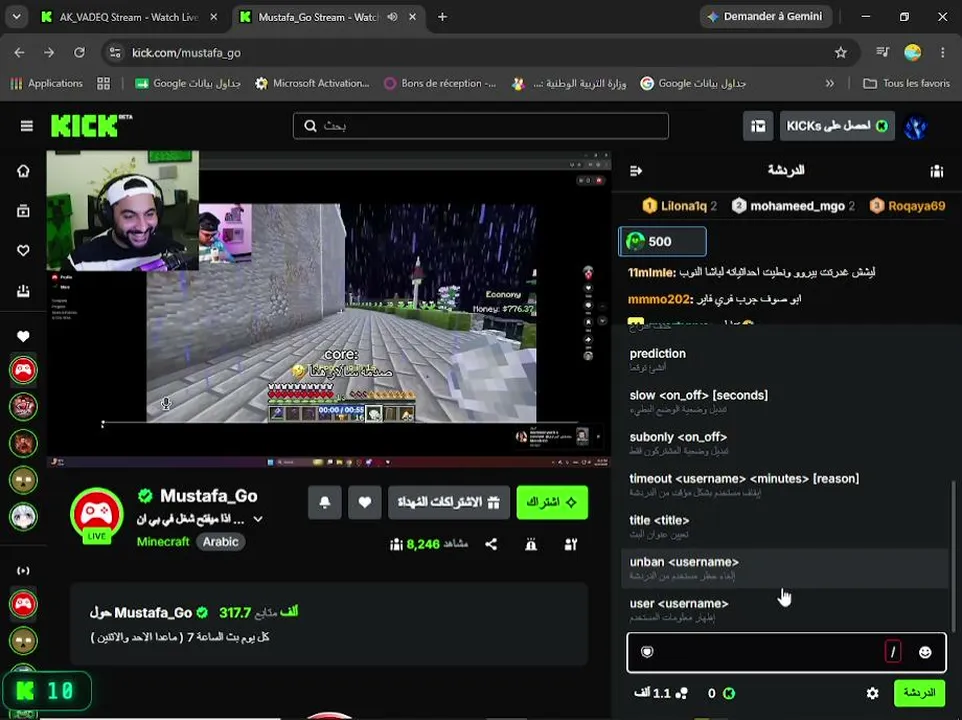This screenshot has width=962, height=720.
Task: Expand the Chrome tab search dropdown
Action: [x=17, y=17]
